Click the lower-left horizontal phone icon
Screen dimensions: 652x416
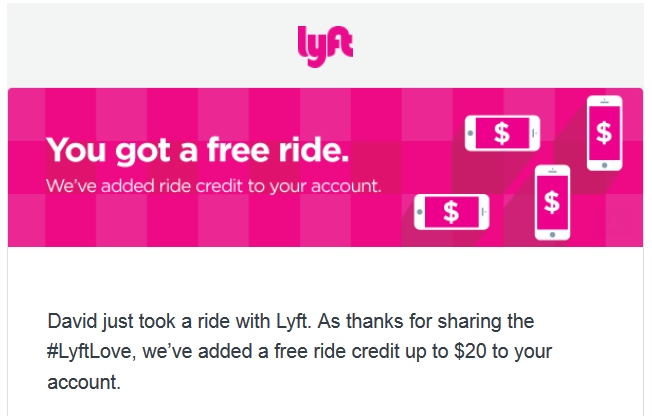(x=451, y=212)
